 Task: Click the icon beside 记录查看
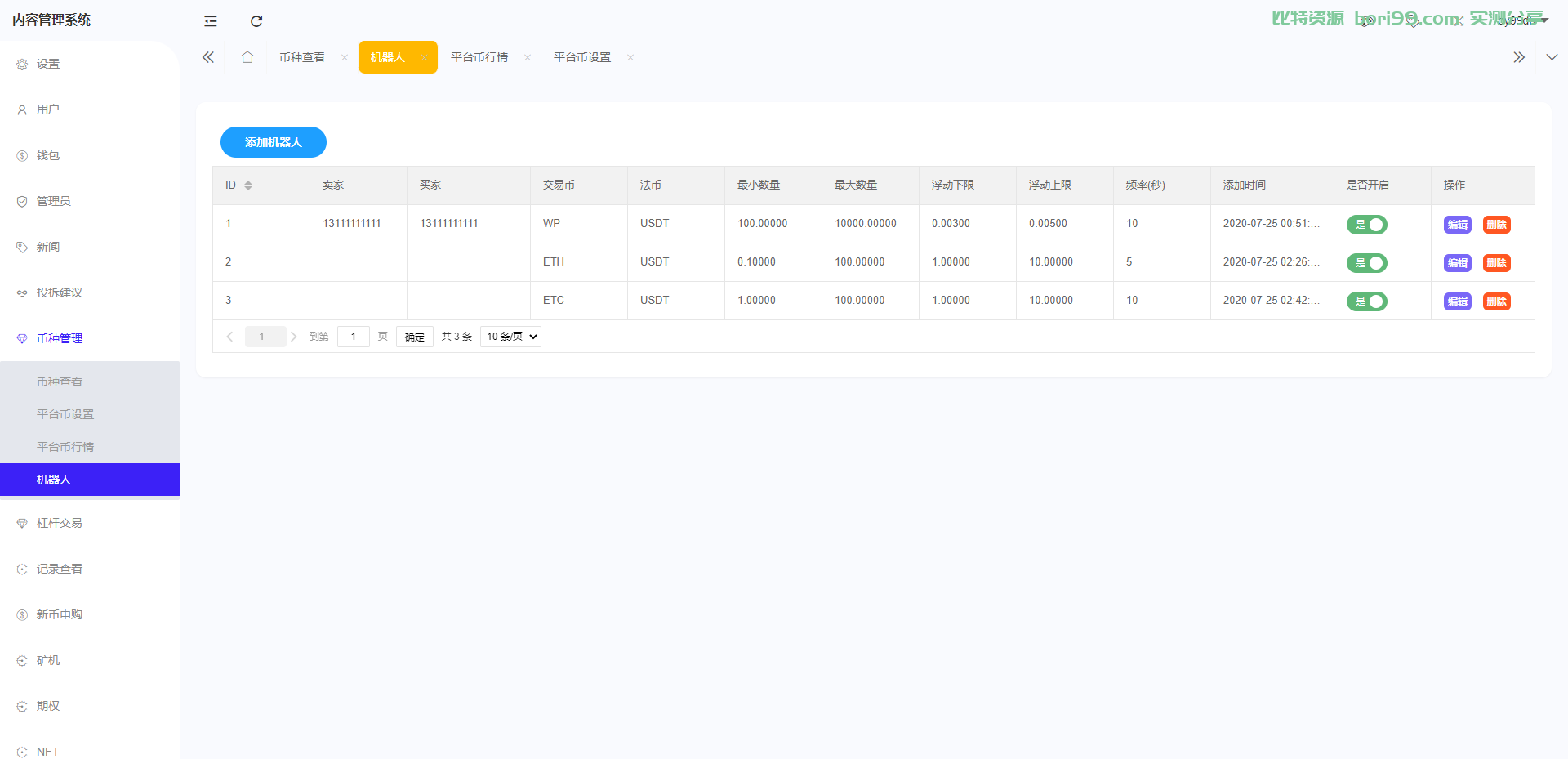(x=22, y=569)
